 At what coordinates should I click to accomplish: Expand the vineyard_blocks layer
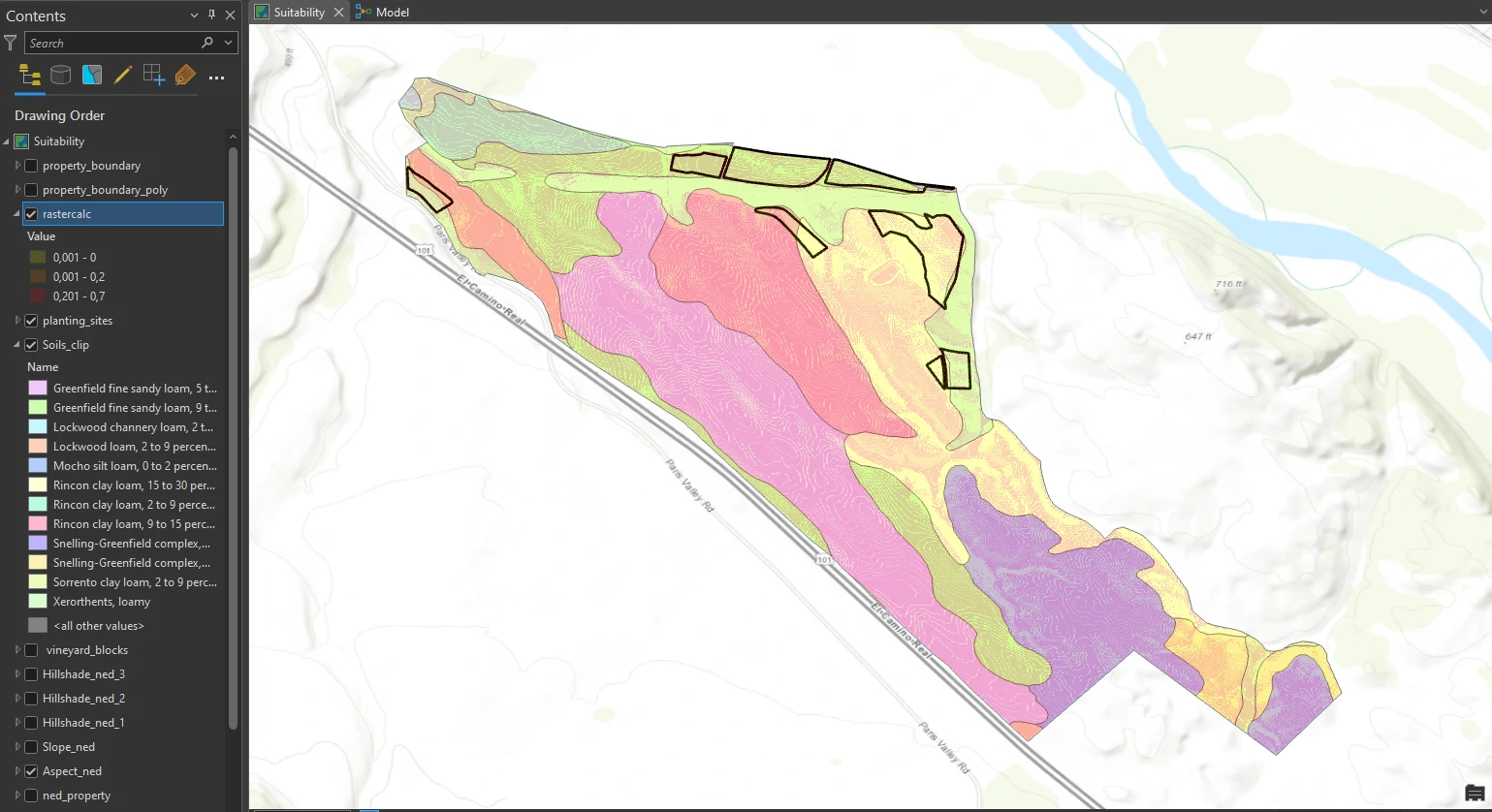tap(17, 650)
